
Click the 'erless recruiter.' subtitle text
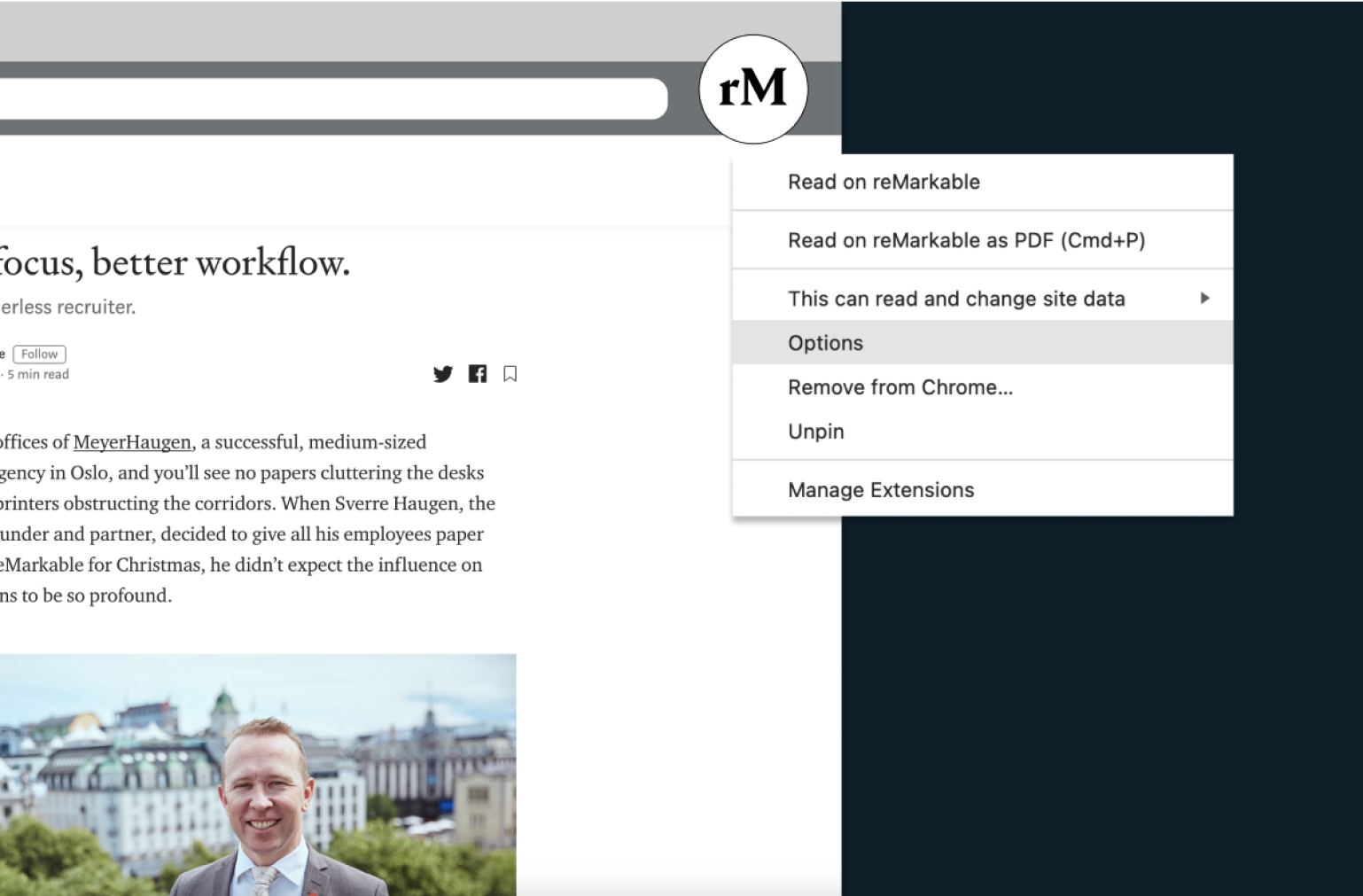point(68,308)
